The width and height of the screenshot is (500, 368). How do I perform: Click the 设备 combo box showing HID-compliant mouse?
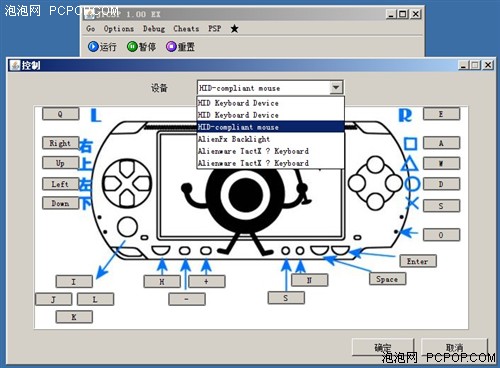[x=270, y=88]
